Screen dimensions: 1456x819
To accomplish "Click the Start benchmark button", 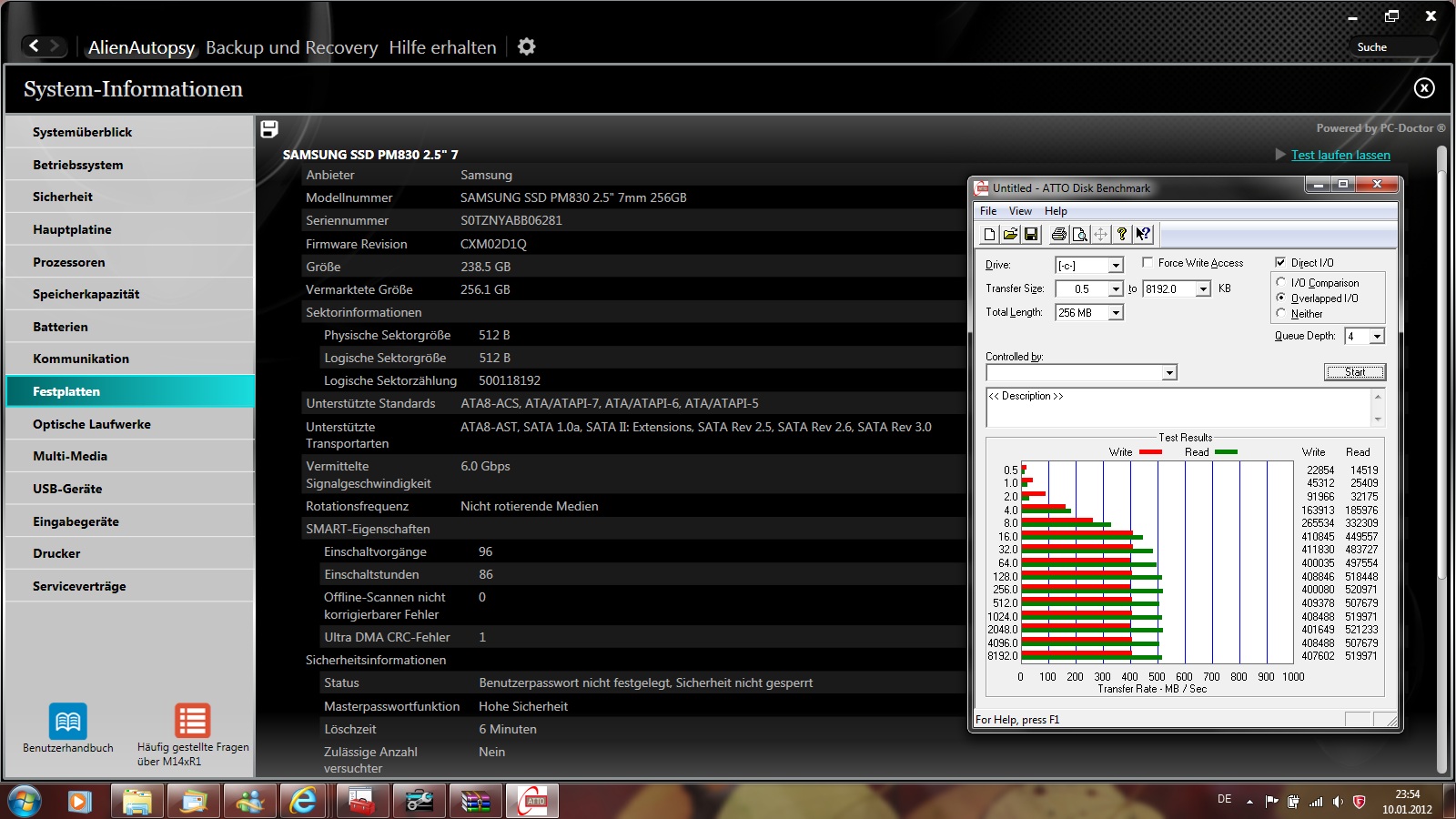I will point(1354,371).
